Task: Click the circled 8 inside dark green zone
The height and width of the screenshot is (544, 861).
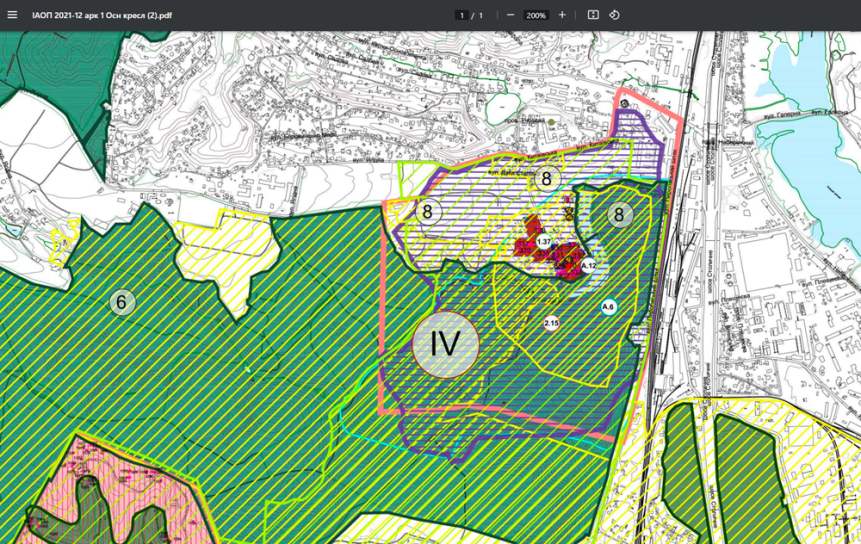Action: tap(619, 214)
